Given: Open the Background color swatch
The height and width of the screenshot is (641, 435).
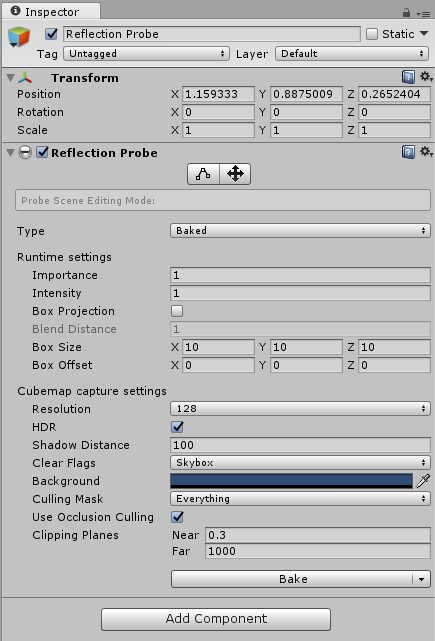Looking at the screenshot, I should [x=291, y=481].
